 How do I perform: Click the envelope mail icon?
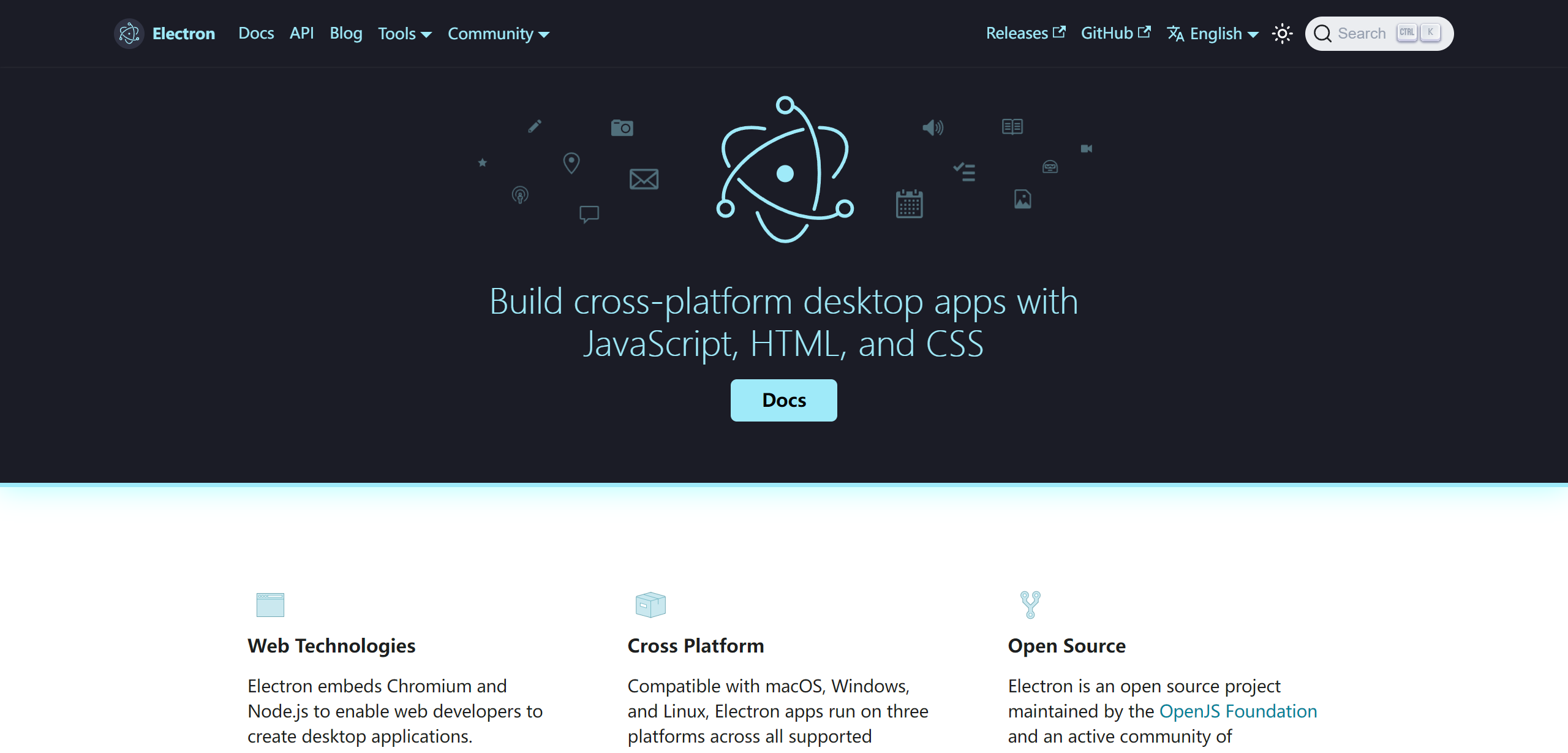[644, 179]
